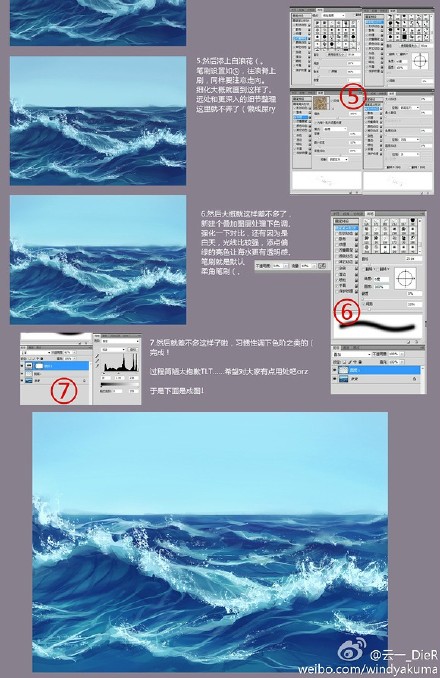
Task: Open the preset dropdown in step 7 Levels
Action: [121, 341]
